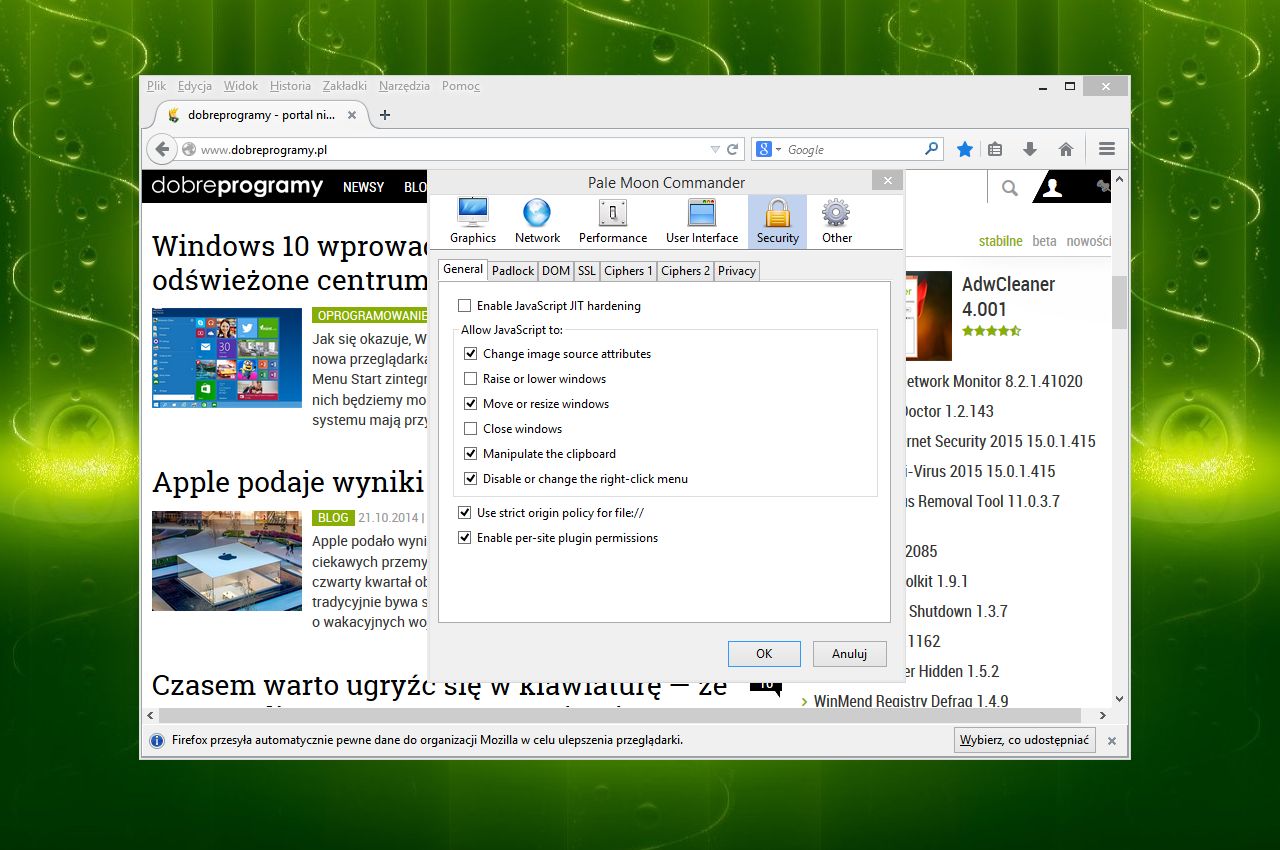The height and width of the screenshot is (850, 1280).
Task: Click the browser back arrow button
Action: 162,149
